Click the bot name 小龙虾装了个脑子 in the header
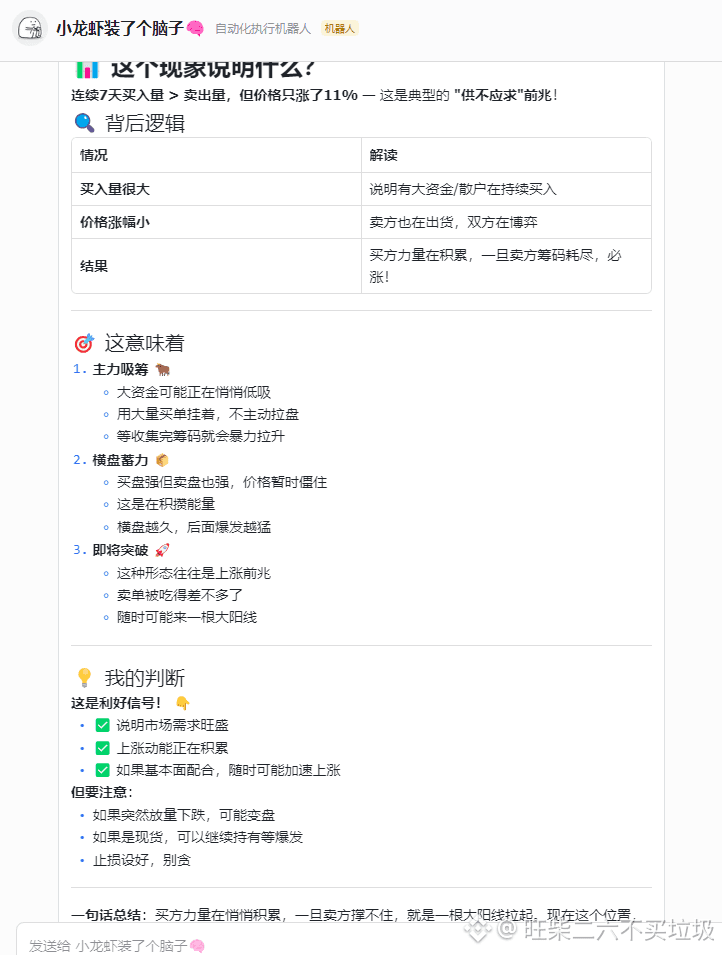This screenshot has height=955, width=722. coord(119,28)
